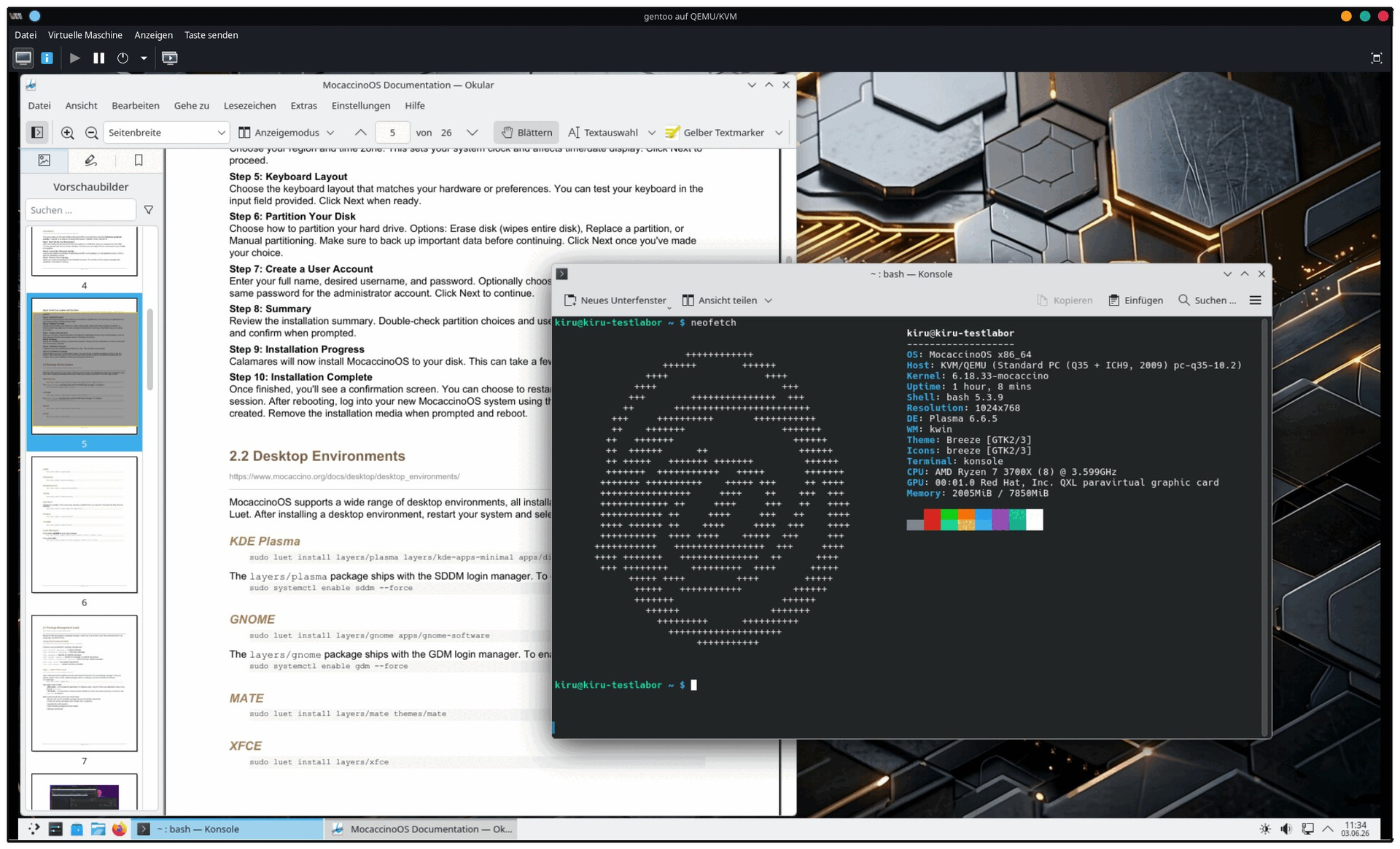Open the Anzeigemodus dropdown

(287, 133)
